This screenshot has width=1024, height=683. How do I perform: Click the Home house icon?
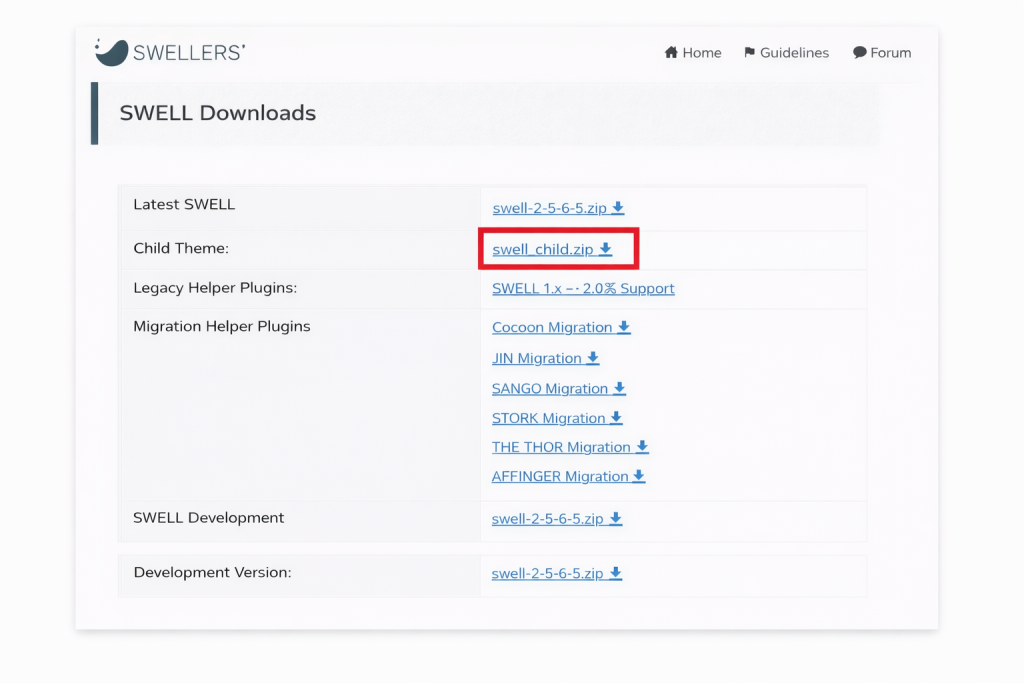[672, 53]
